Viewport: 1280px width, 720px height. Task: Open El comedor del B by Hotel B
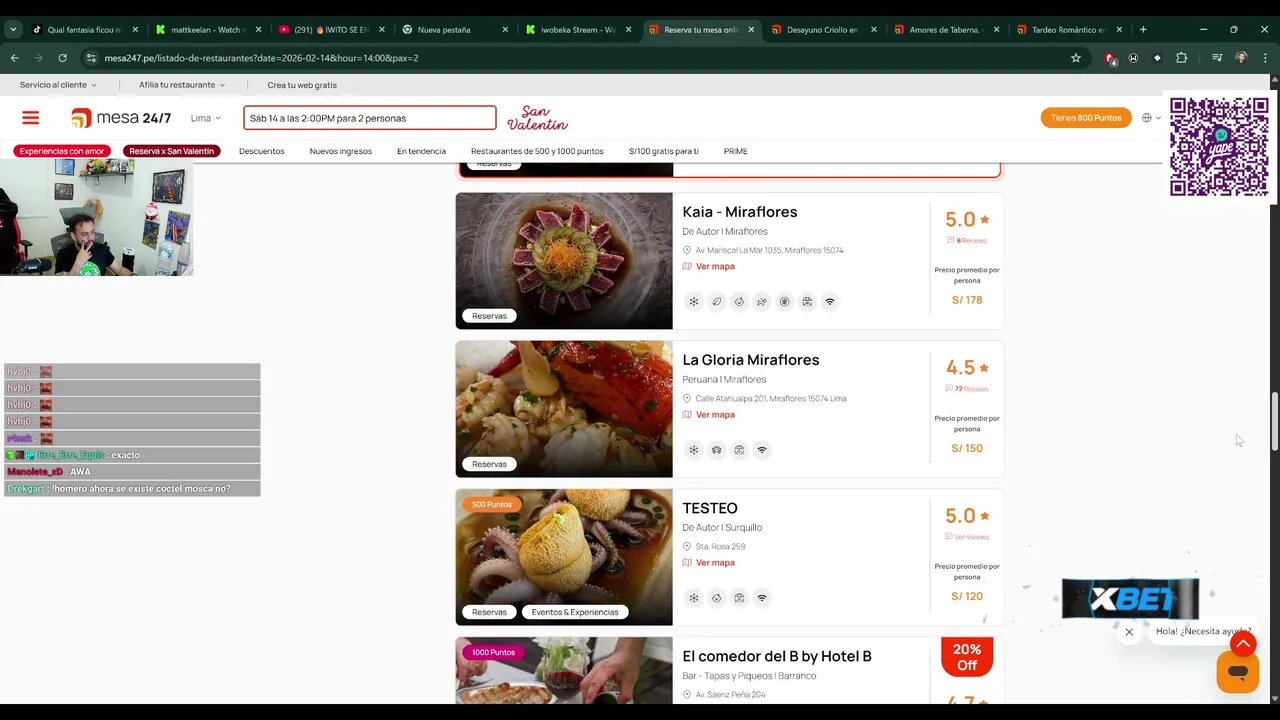777,656
